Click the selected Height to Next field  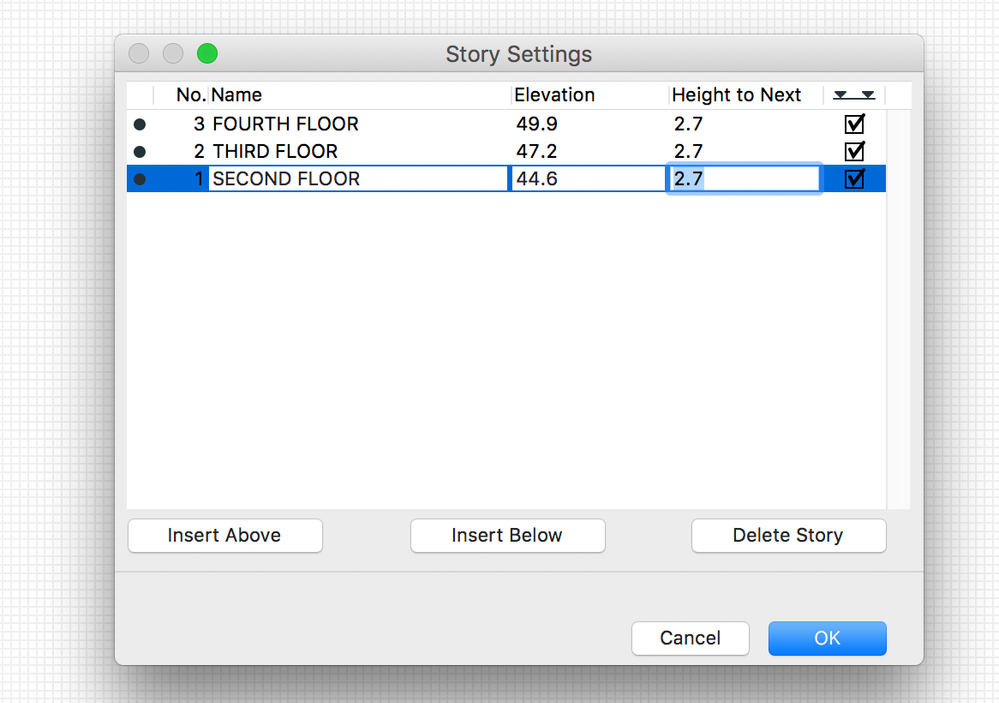(x=744, y=179)
